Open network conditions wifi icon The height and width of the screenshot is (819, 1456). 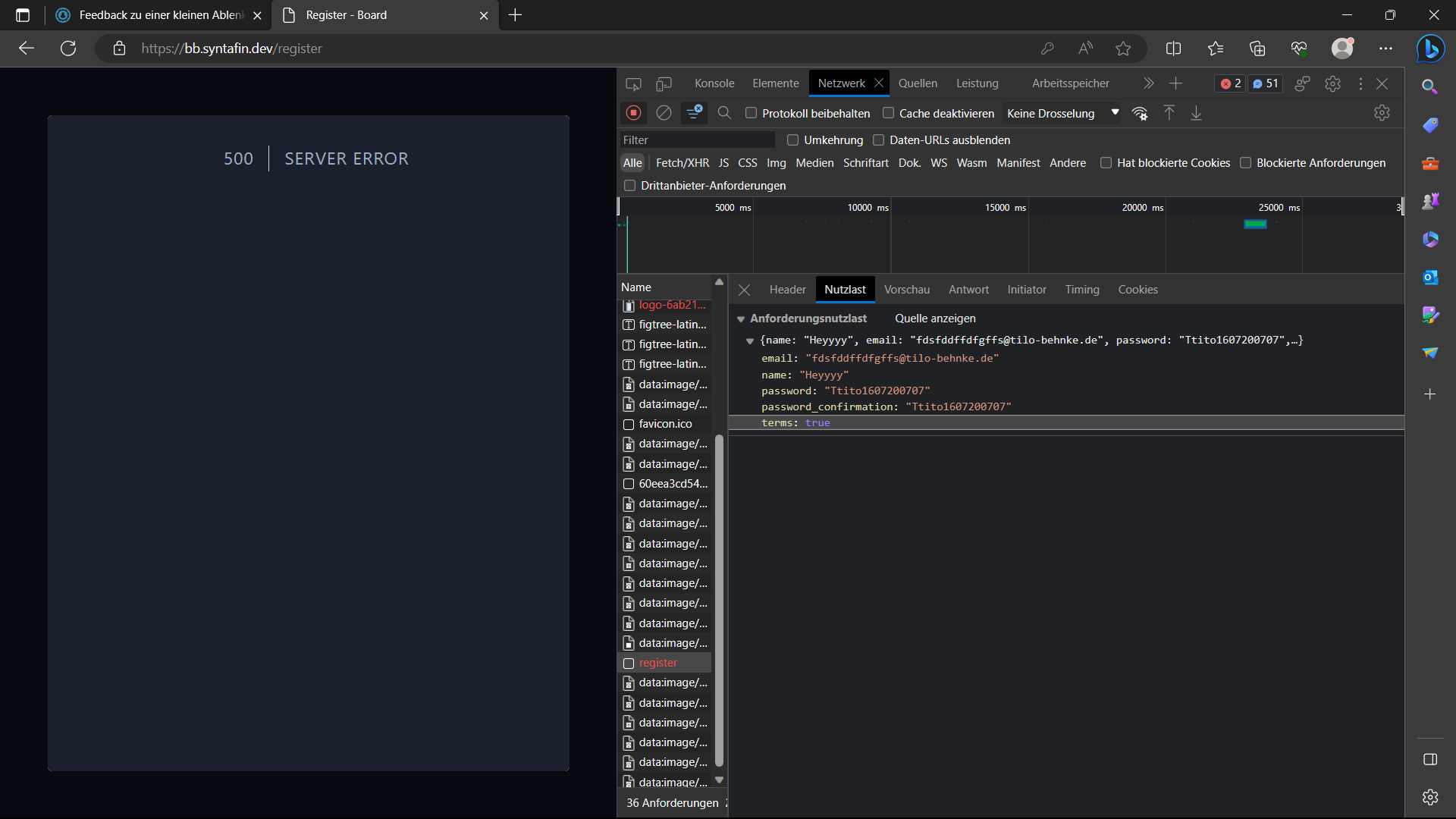[1139, 113]
